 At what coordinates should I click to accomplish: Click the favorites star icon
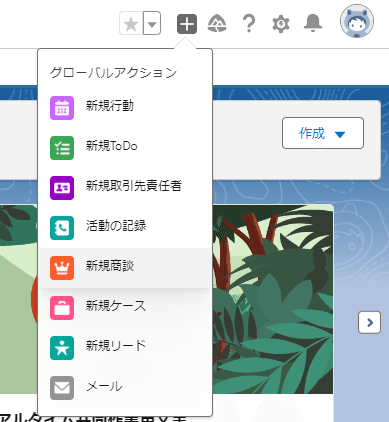(131, 24)
